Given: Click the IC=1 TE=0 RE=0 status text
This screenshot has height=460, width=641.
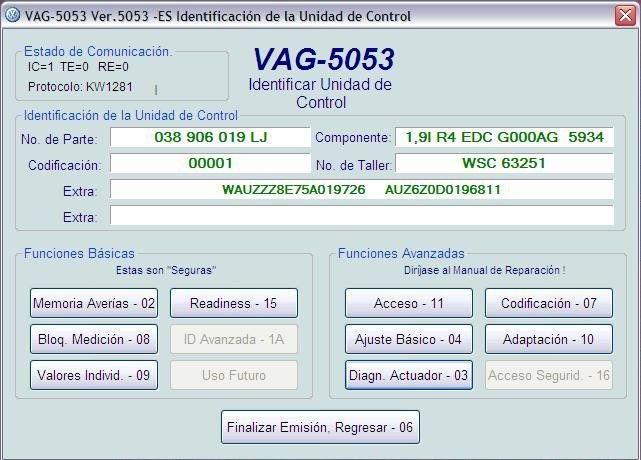Looking at the screenshot, I should click(78, 67).
